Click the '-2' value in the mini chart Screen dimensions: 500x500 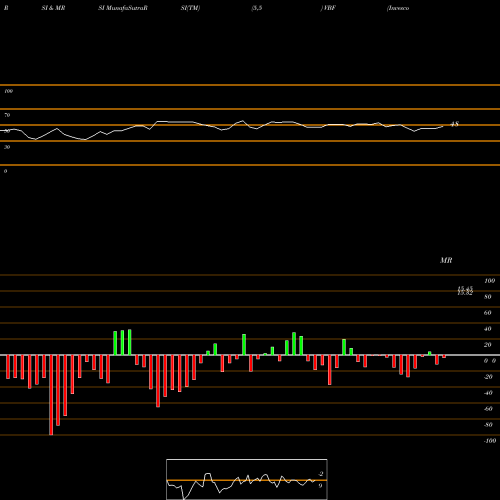click(x=321, y=474)
